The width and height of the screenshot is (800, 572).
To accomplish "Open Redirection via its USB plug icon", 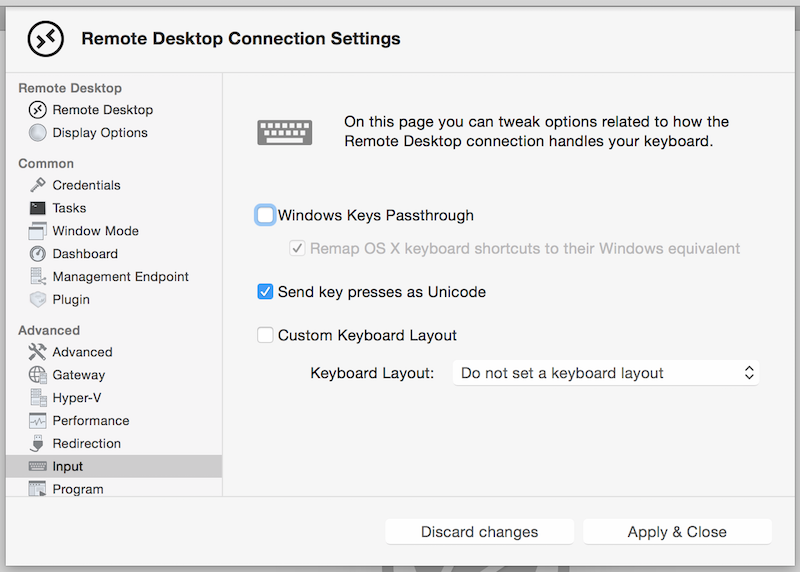I will pos(37,443).
